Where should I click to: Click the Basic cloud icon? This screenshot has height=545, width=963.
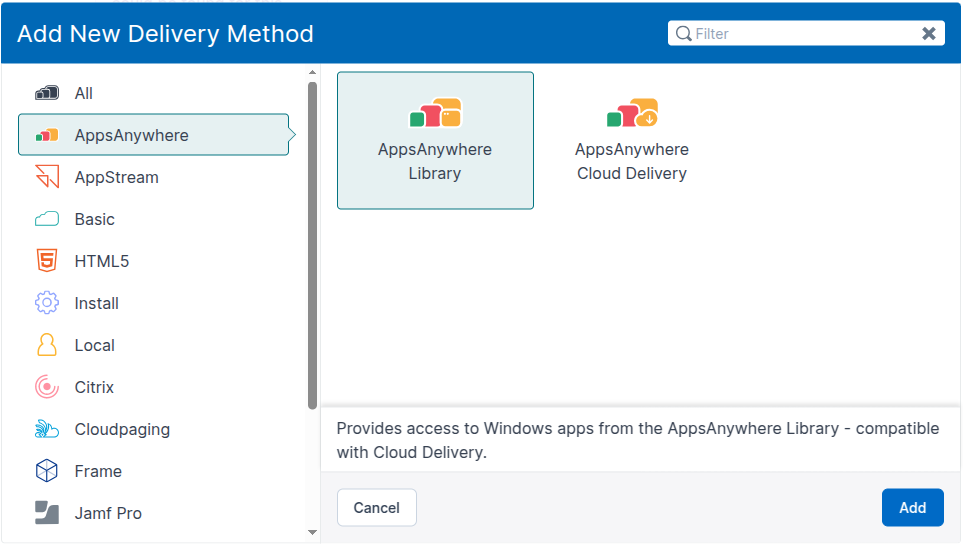click(x=47, y=219)
